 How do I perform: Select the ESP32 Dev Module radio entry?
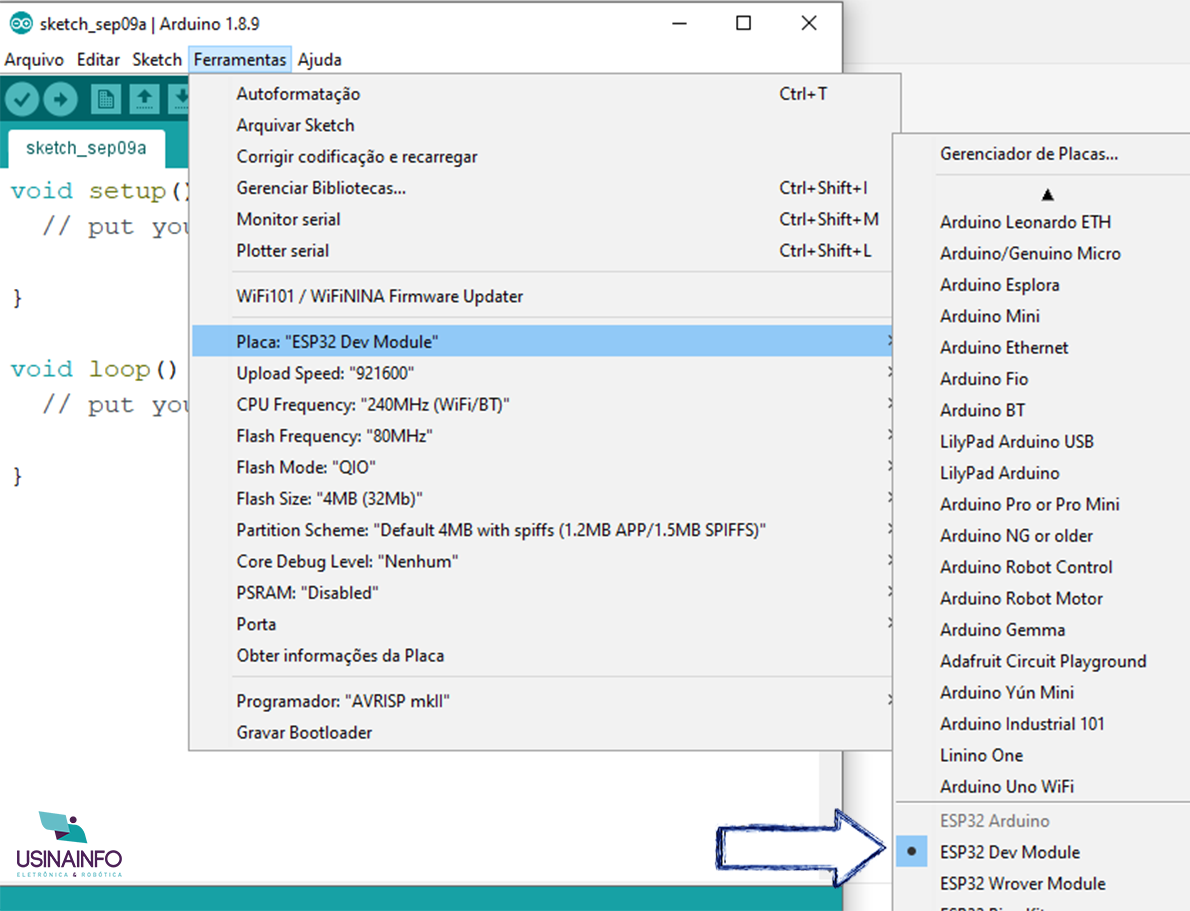[1043, 852]
